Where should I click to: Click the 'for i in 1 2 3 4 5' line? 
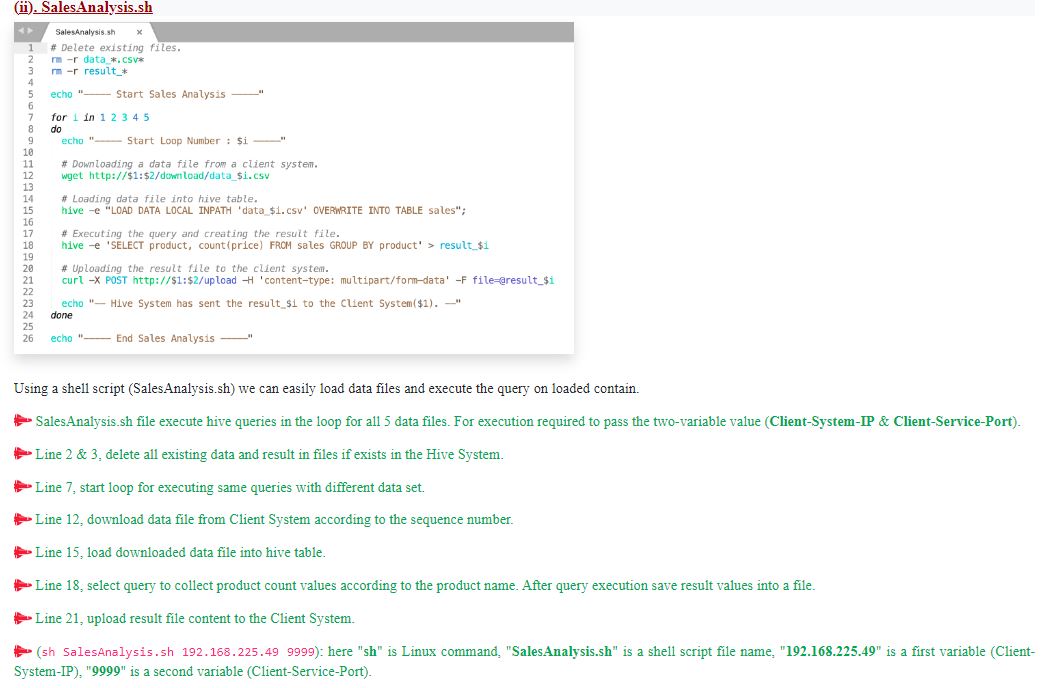point(100,118)
